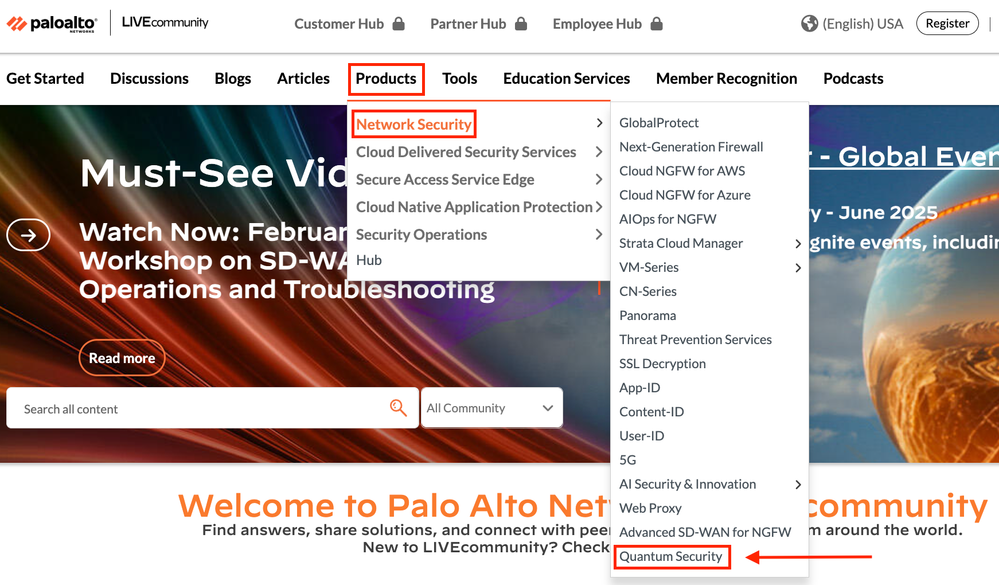This screenshot has width=999, height=585.
Task: Click the globe language icon
Action: click(809, 24)
